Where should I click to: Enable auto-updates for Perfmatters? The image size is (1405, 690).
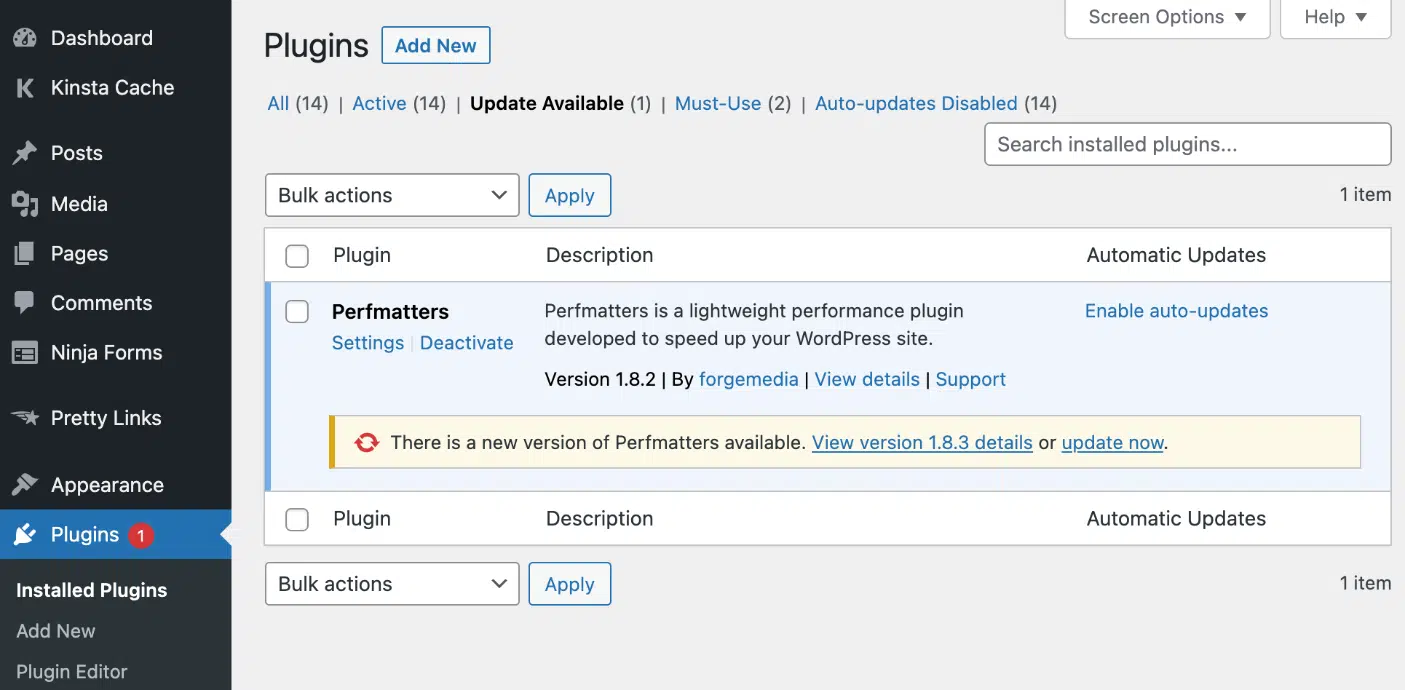pyautogui.click(x=1176, y=311)
